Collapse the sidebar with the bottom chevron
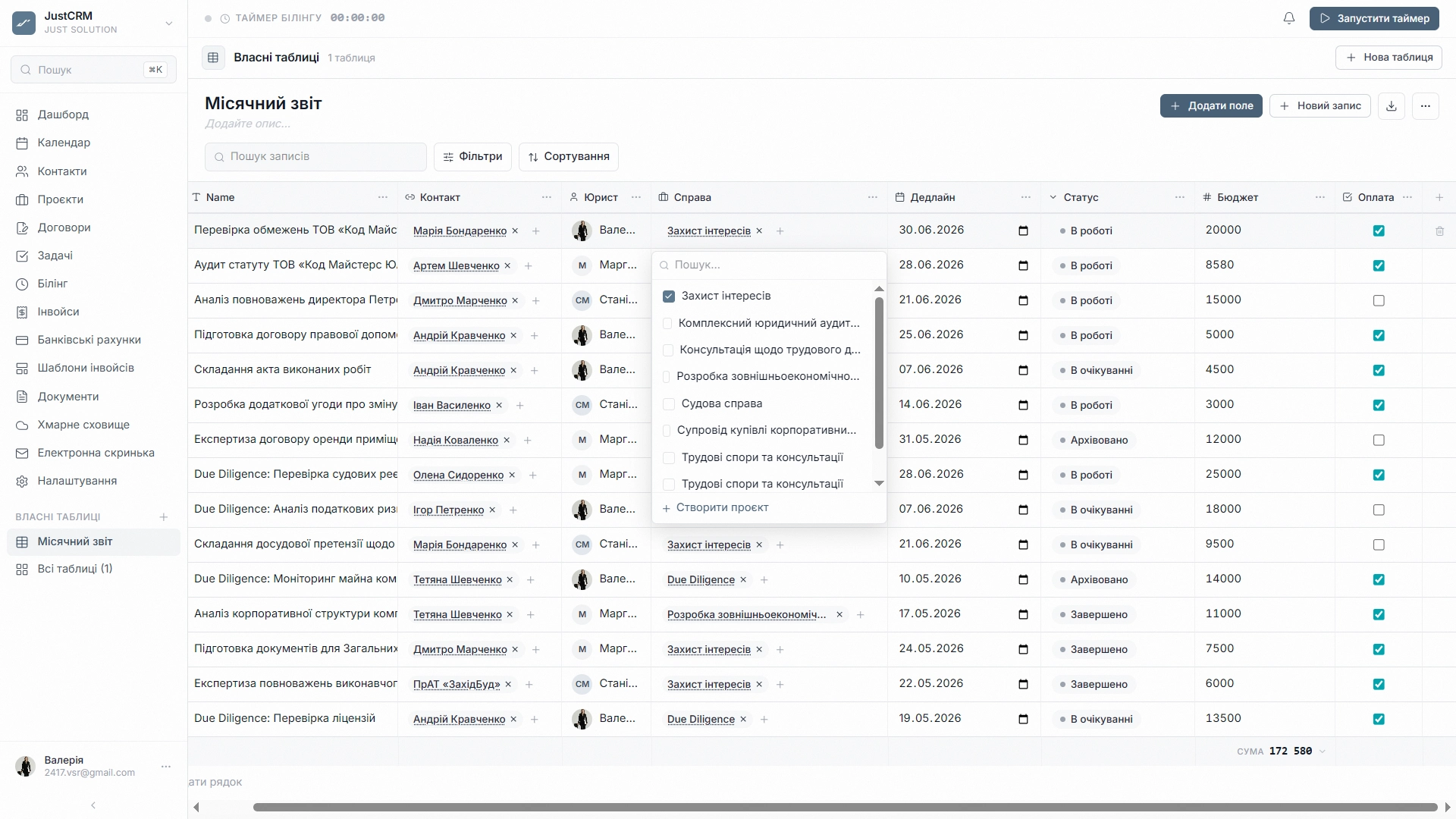This screenshot has width=1456, height=819. click(x=93, y=805)
